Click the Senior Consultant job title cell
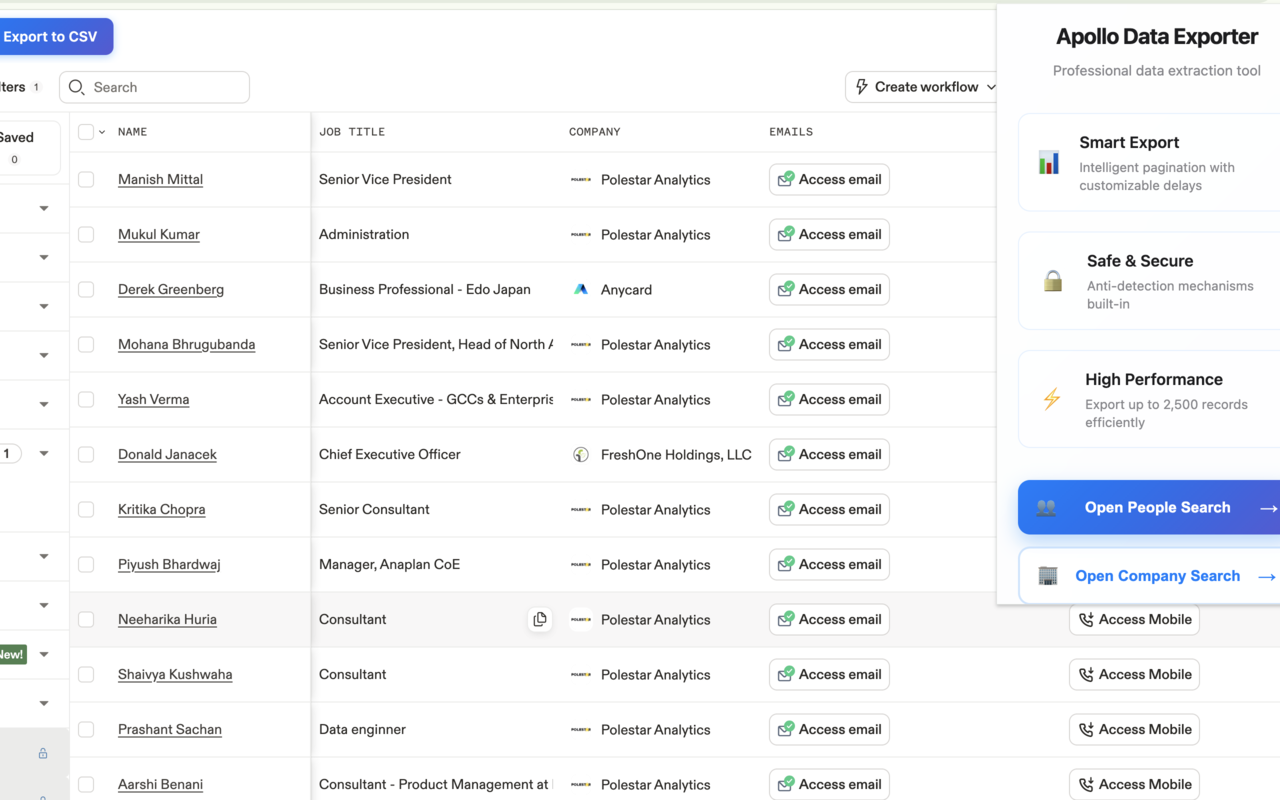This screenshot has width=1280, height=800. coord(374,509)
